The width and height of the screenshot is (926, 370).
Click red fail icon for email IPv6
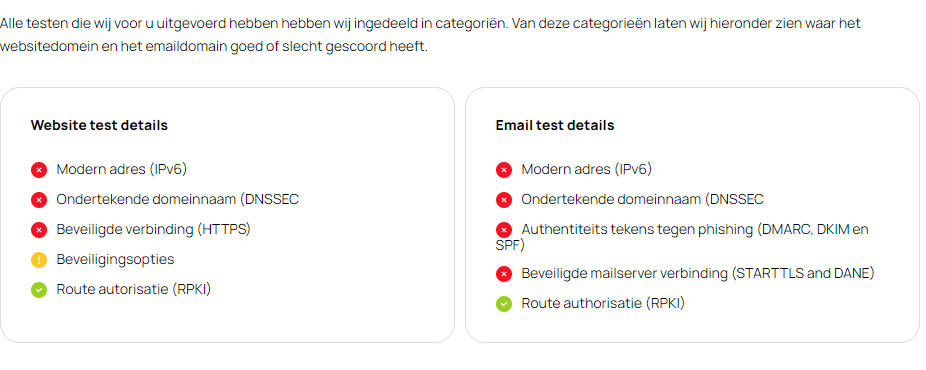tap(504, 171)
